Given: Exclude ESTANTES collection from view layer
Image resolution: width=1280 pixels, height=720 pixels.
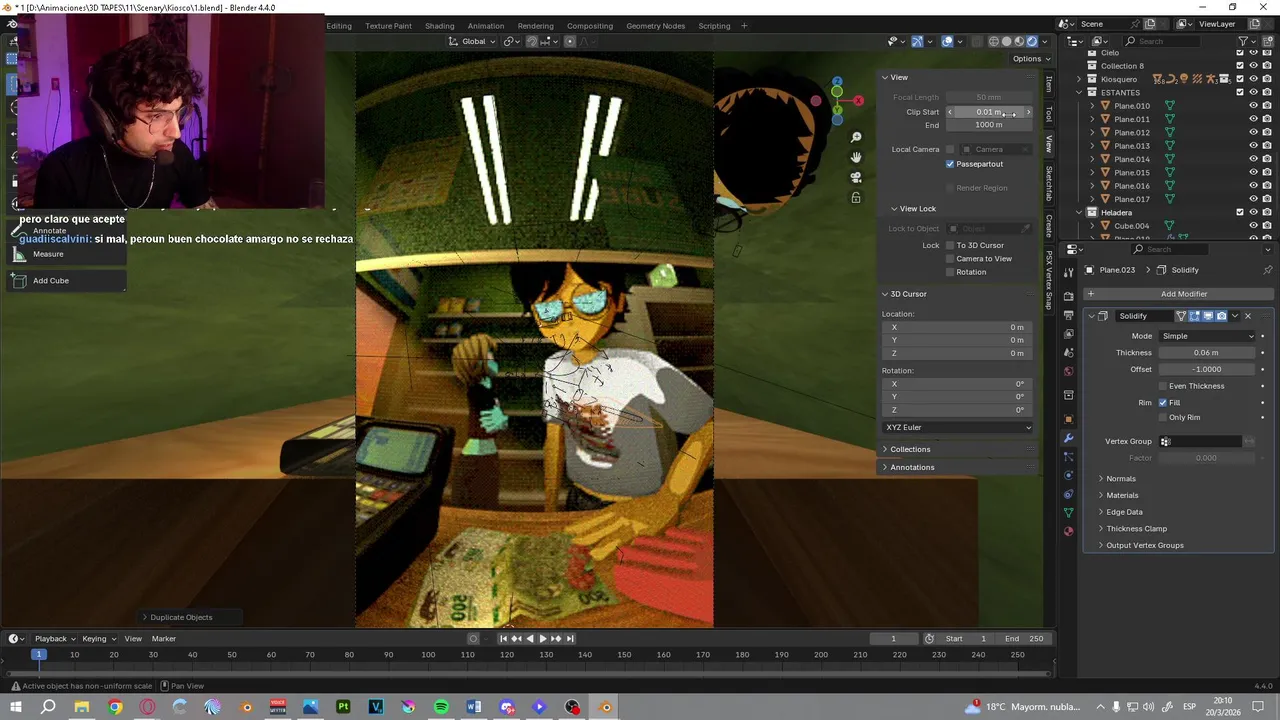Looking at the screenshot, I should [1240, 92].
